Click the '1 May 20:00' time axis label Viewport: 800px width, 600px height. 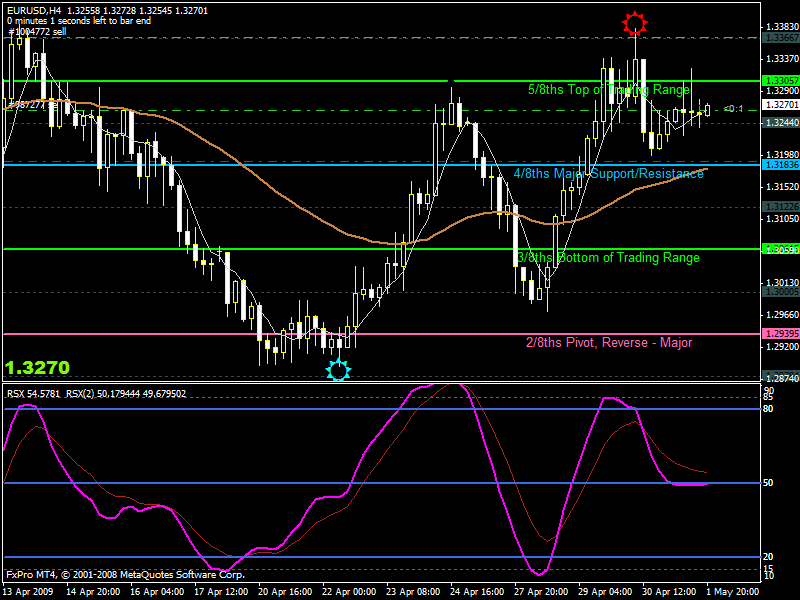coord(732,592)
